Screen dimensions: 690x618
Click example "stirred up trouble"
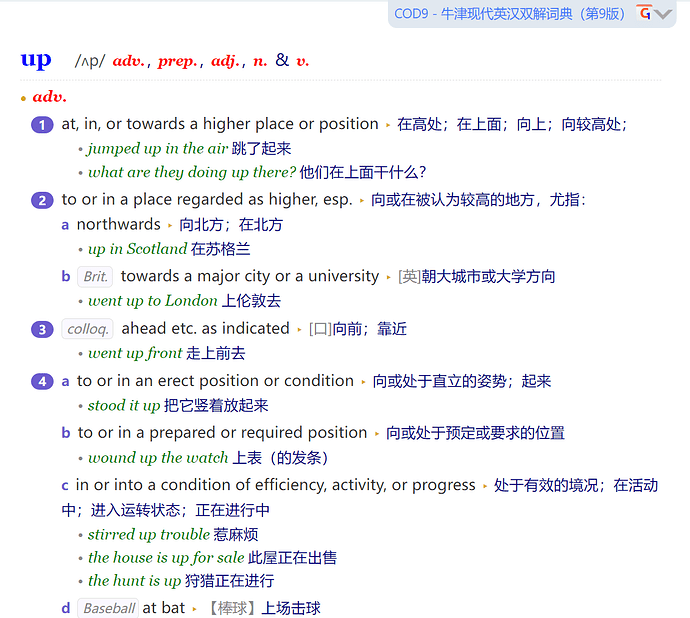(x=149, y=534)
